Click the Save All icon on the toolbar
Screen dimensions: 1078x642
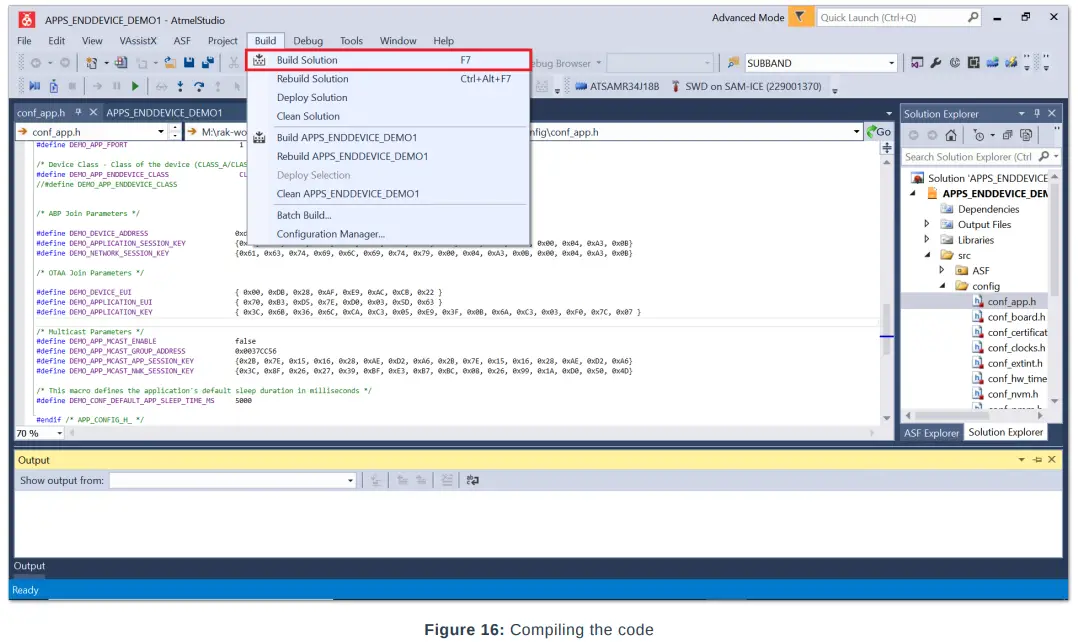point(208,62)
